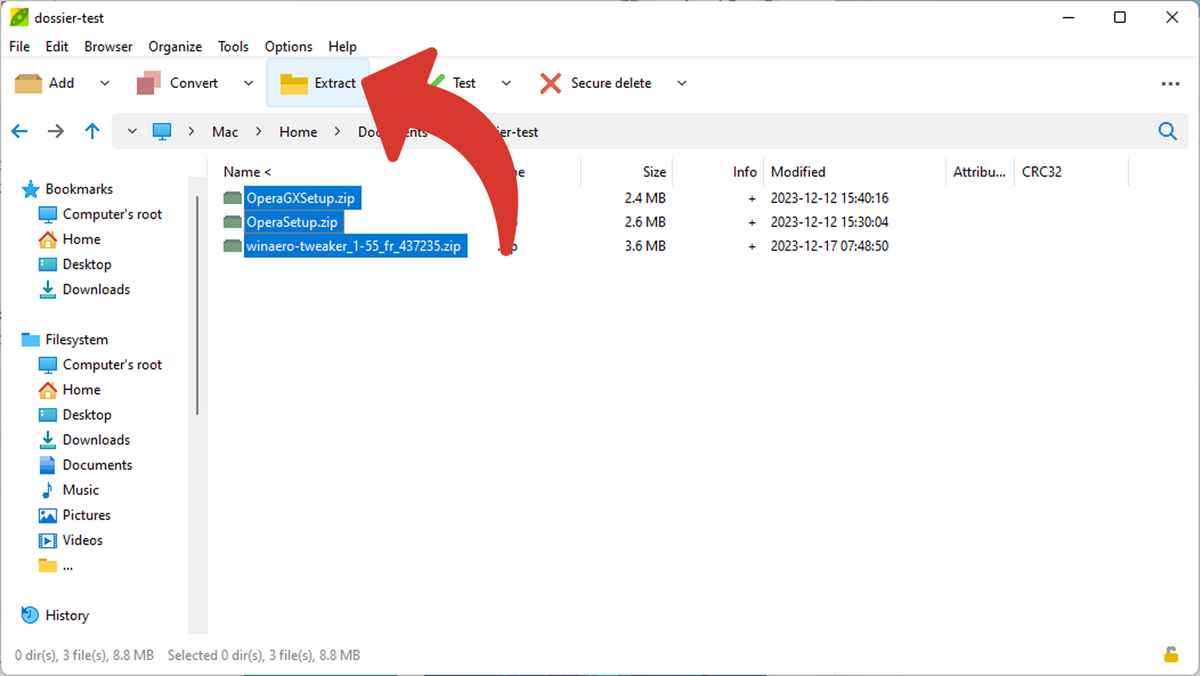Click the computer icon in address bar
Viewport: 1200px width, 676px height.
[x=162, y=131]
